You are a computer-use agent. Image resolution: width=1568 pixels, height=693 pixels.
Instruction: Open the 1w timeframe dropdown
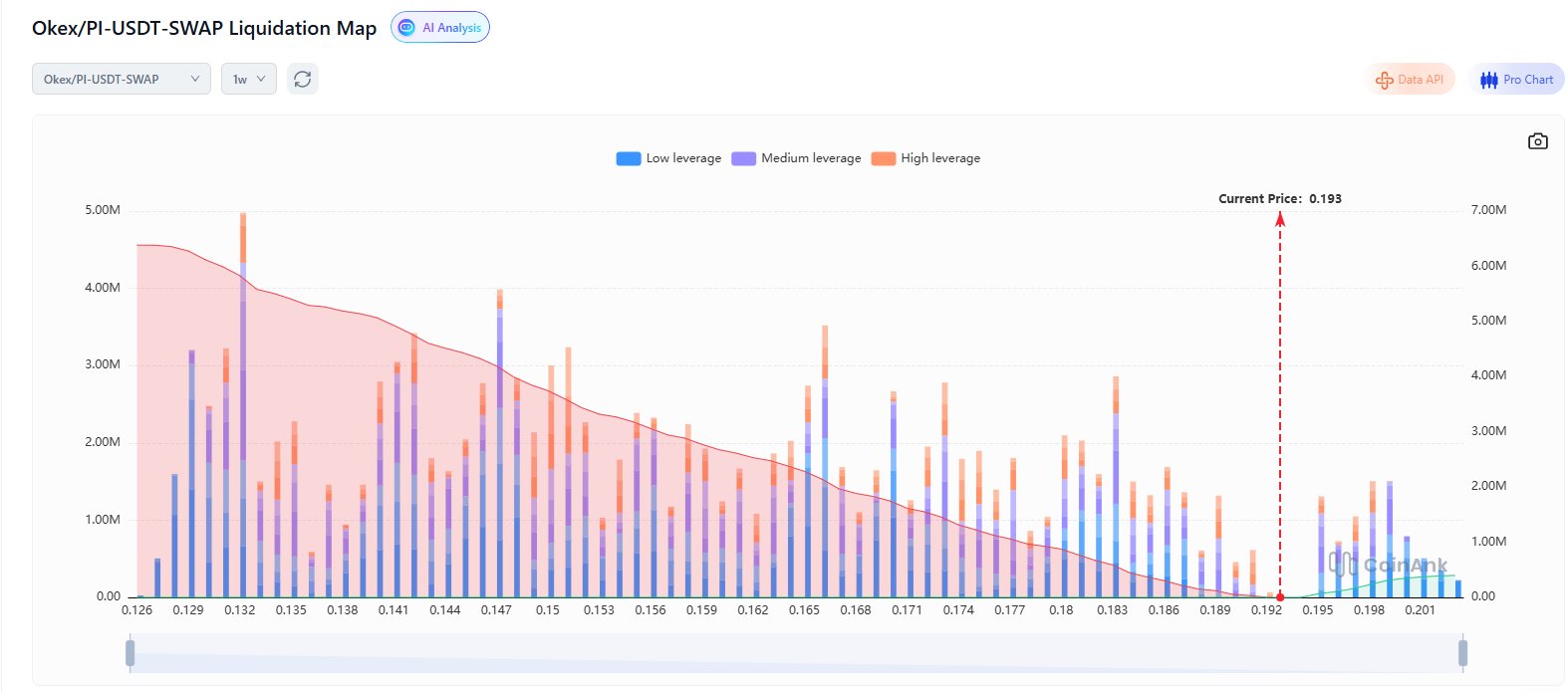tap(248, 79)
